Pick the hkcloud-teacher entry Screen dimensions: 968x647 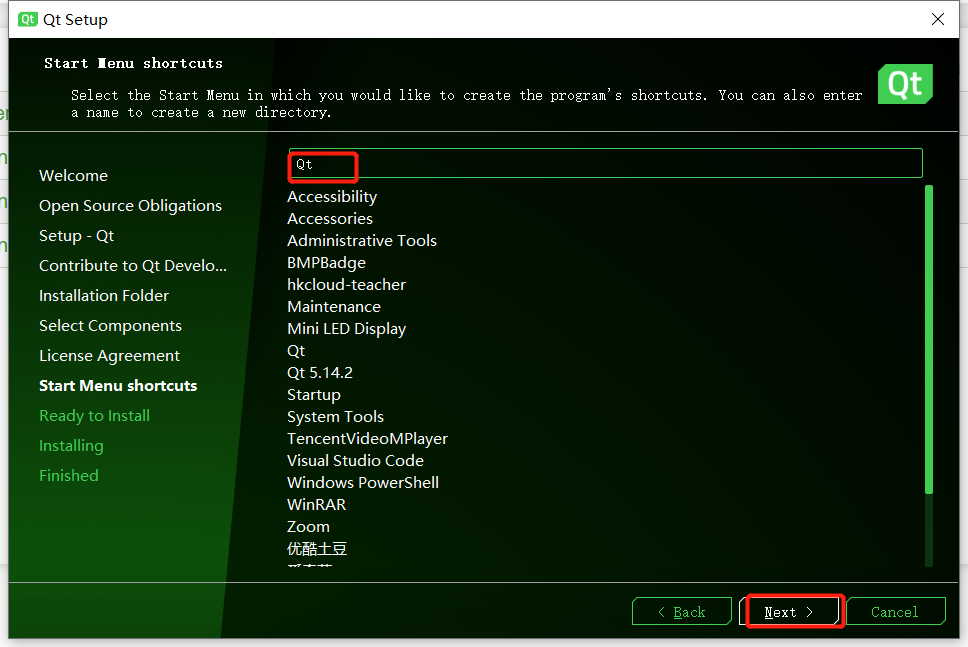point(346,285)
